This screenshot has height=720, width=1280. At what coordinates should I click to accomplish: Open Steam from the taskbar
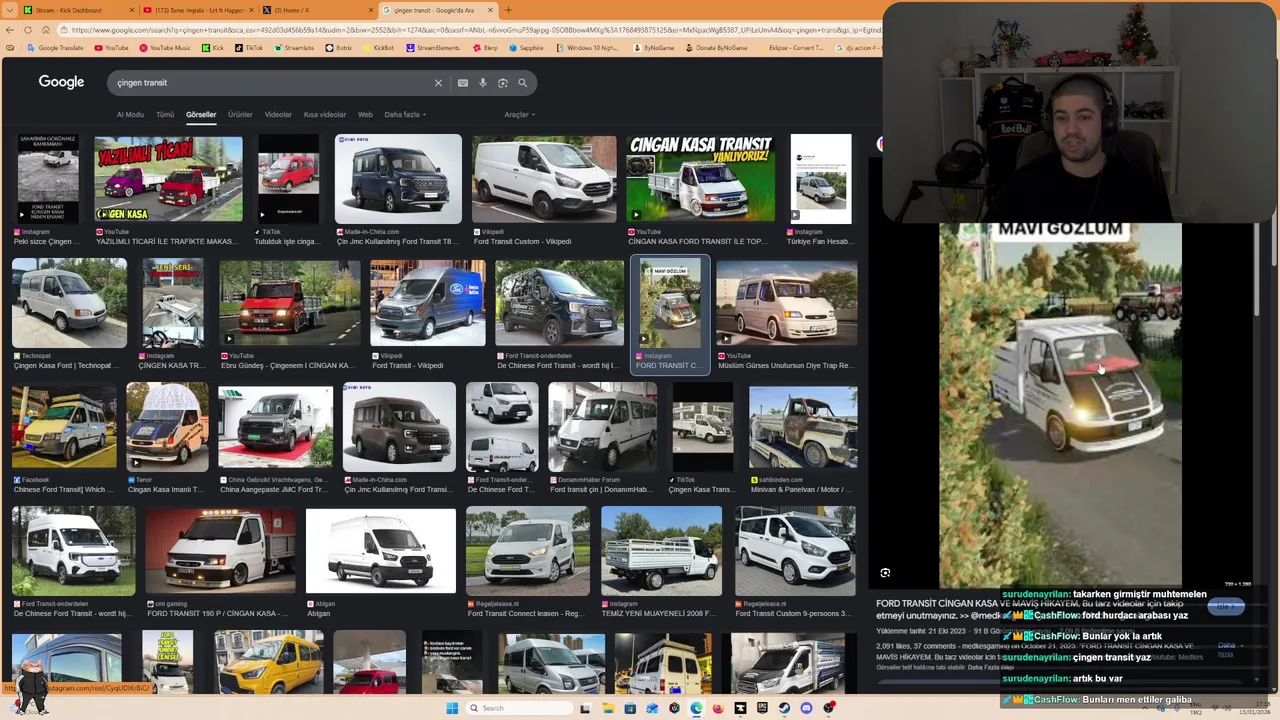pyautogui.click(x=784, y=708)
